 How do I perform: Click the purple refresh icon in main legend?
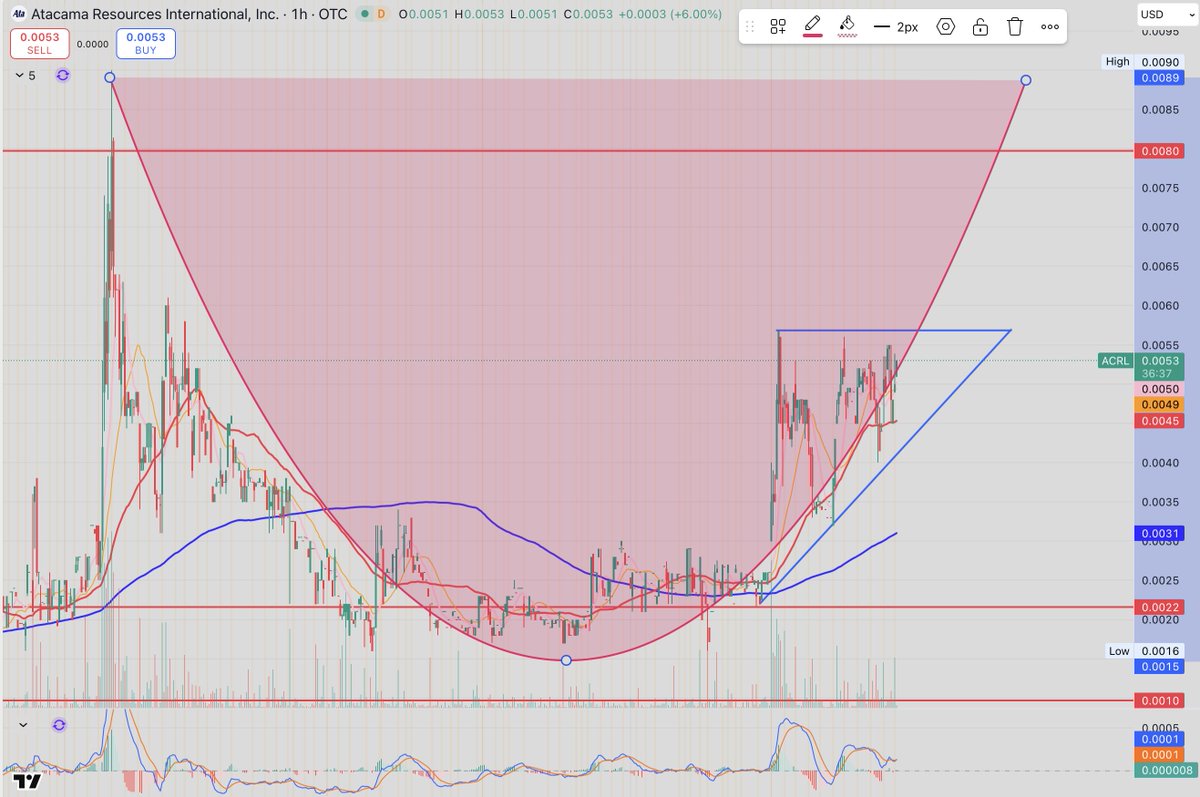click(63, 75)
